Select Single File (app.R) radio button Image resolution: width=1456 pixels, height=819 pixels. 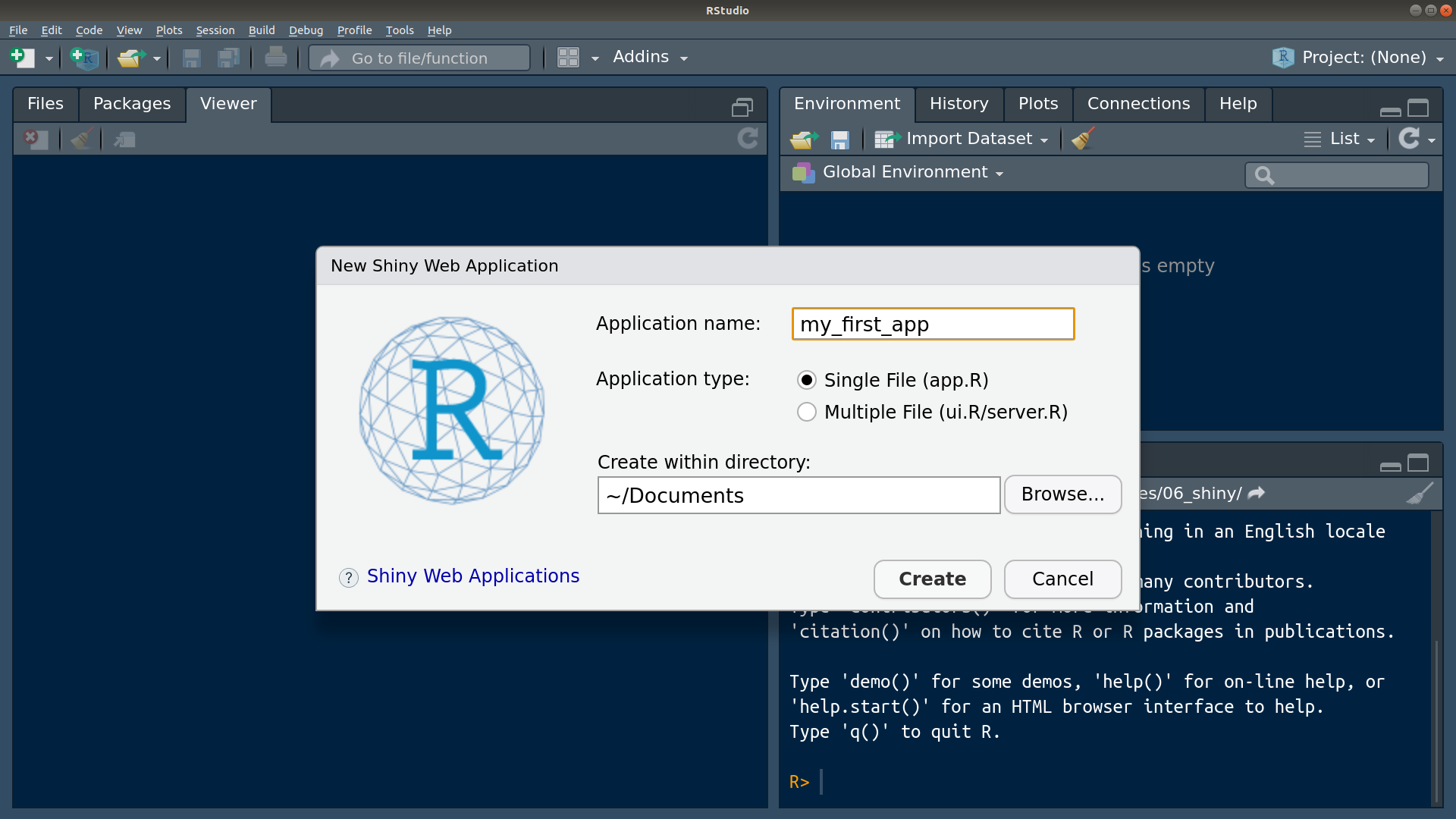pos(807,380)
